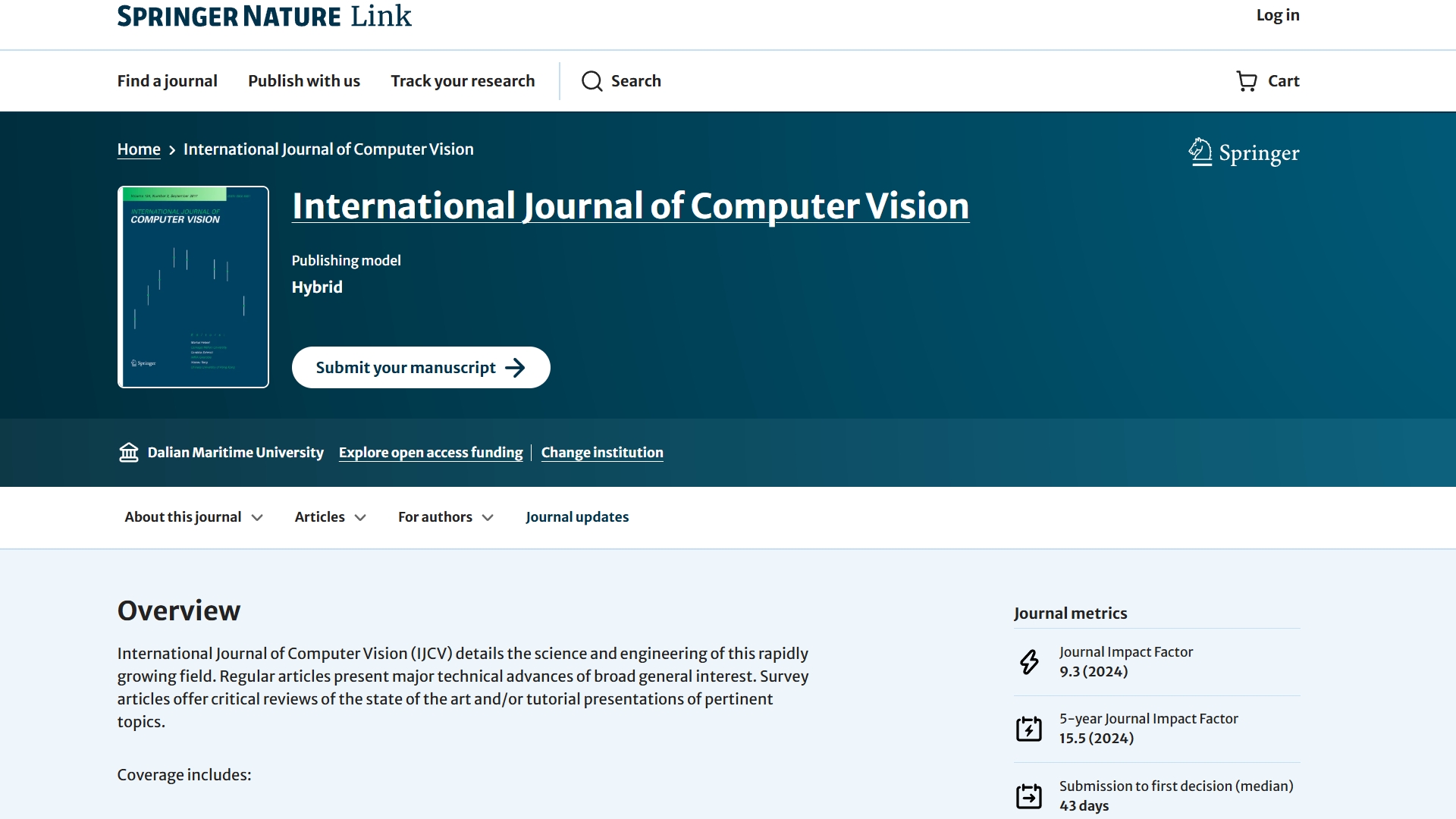Click the journal cover thumbnail
1456x819 pixels.
(193, 287)
